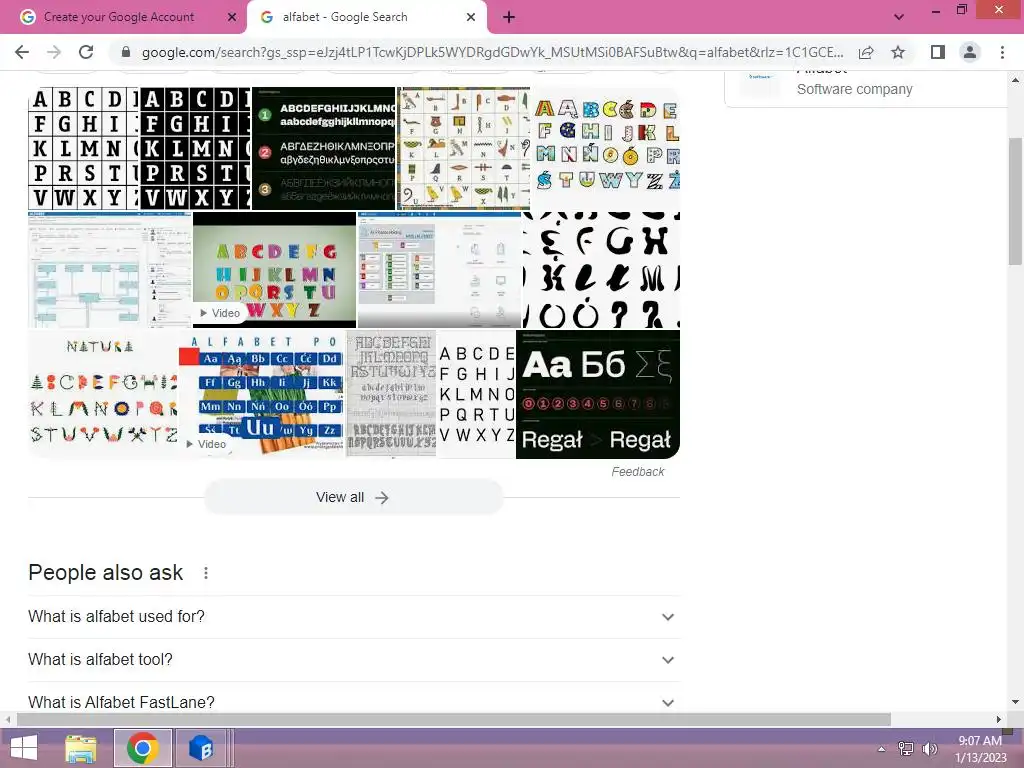
Task: Open a new browser tab
Action: [x=509, y=17]
